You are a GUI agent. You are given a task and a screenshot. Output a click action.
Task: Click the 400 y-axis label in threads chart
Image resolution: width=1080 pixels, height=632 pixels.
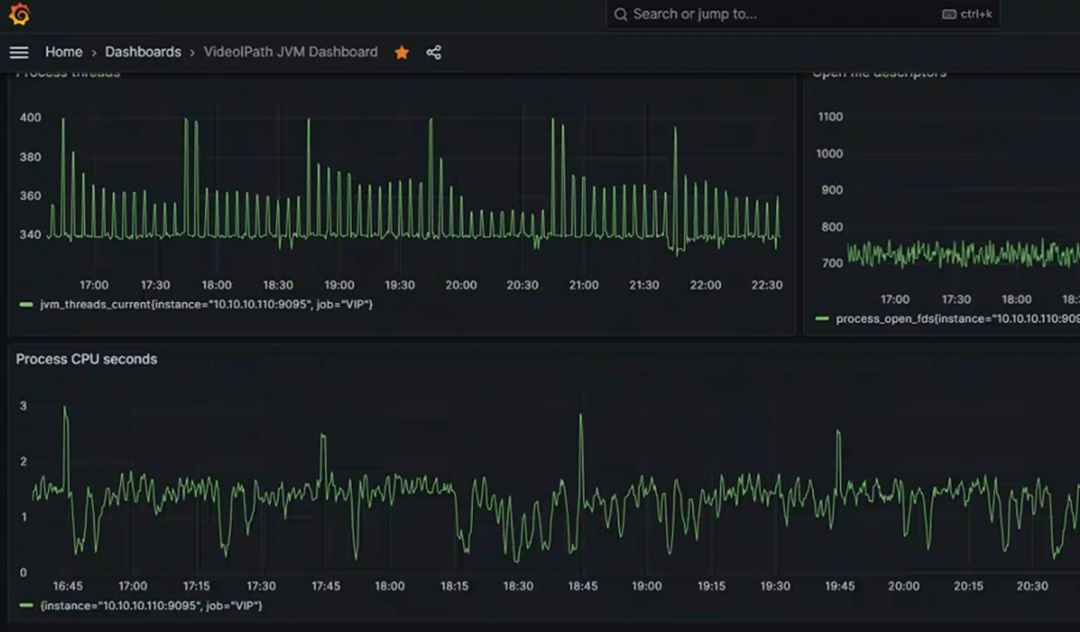click(30, 118)
